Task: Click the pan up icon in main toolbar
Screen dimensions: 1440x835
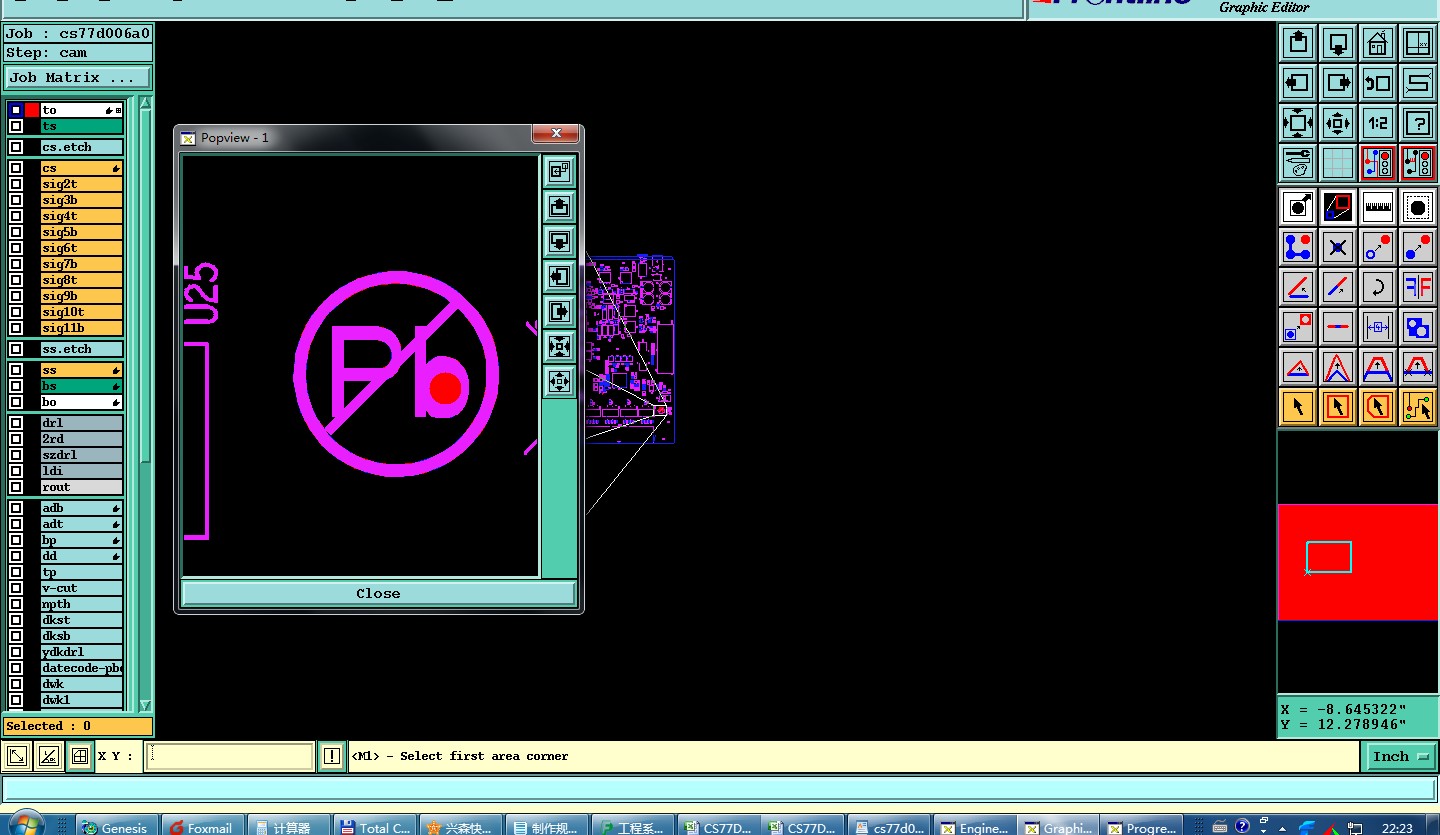Action: tap(1298, 43)
